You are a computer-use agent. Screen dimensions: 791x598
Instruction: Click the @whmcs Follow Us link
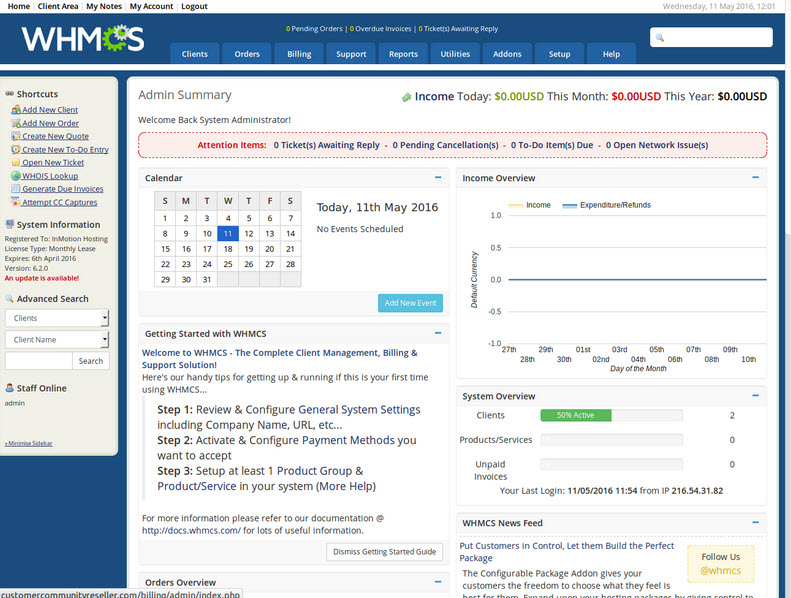click(x=720, y=570)
